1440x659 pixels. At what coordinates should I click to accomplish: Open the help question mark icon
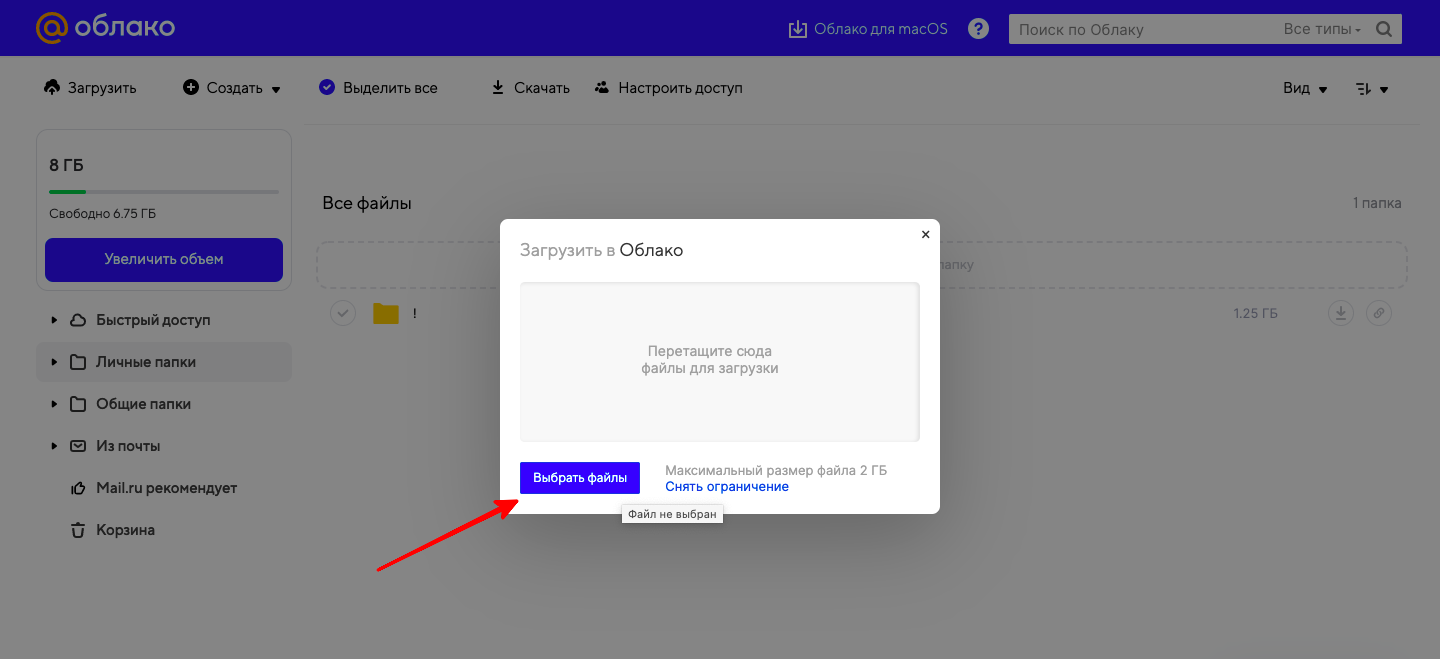[x=979, y=29]
